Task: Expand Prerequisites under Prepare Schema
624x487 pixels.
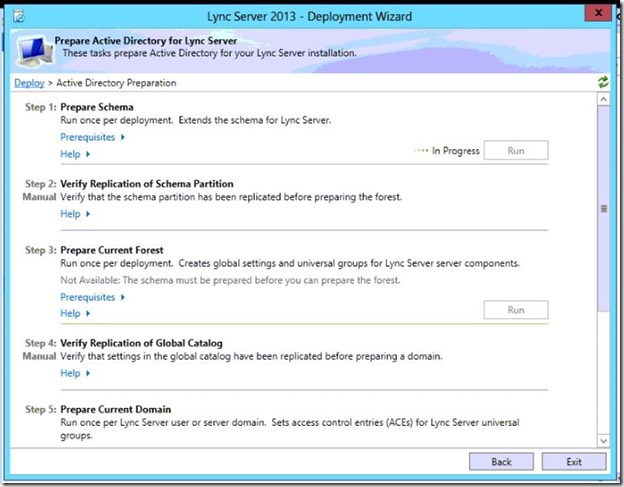Action: pos(92,137)
